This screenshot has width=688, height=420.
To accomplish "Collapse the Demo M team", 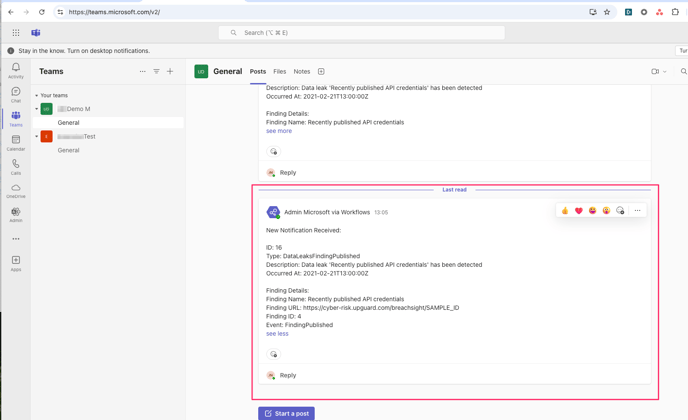I will [x=36, y=109].
